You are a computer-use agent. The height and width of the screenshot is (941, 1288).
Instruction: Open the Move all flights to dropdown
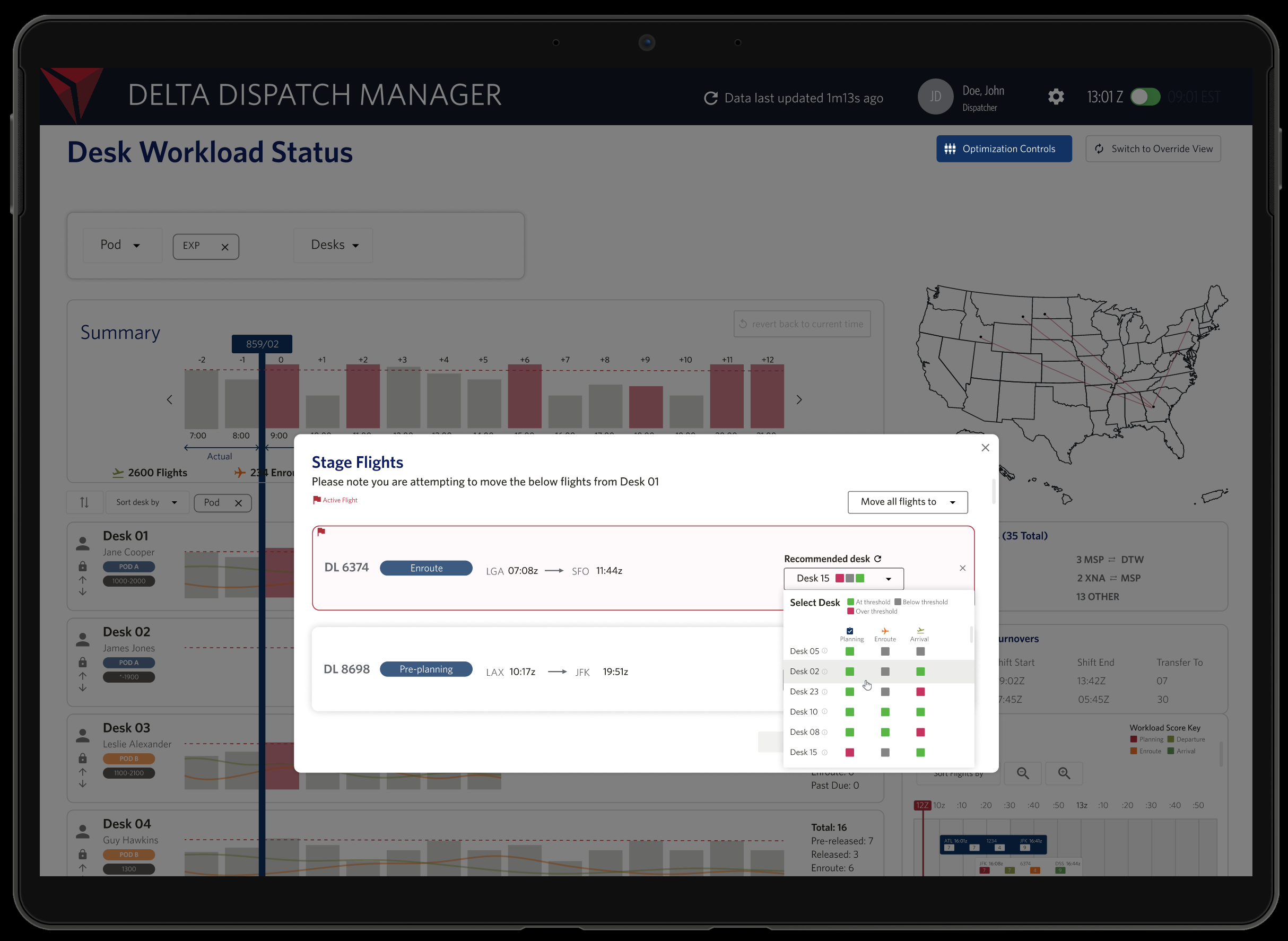pos(907,502)
